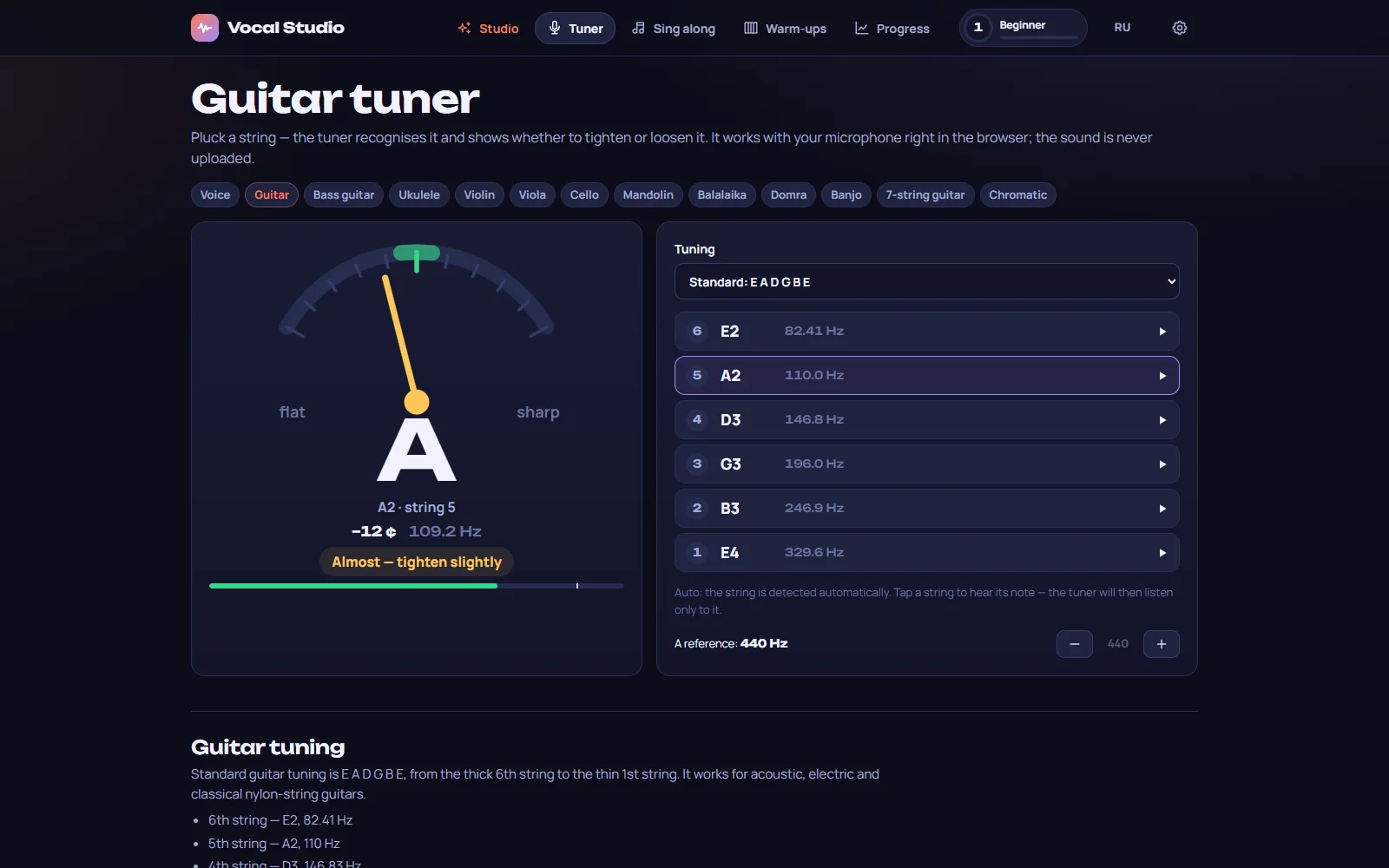Image resolution: width=1389 pixels, height=868 pixels.
Task: Switch language with RU button
Action: point(1122,28)
